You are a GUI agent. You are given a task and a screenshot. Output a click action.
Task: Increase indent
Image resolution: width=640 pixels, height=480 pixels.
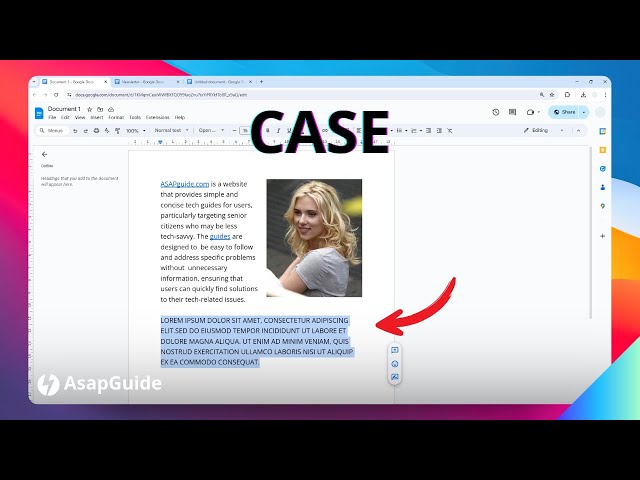click(x=439, y=131)
